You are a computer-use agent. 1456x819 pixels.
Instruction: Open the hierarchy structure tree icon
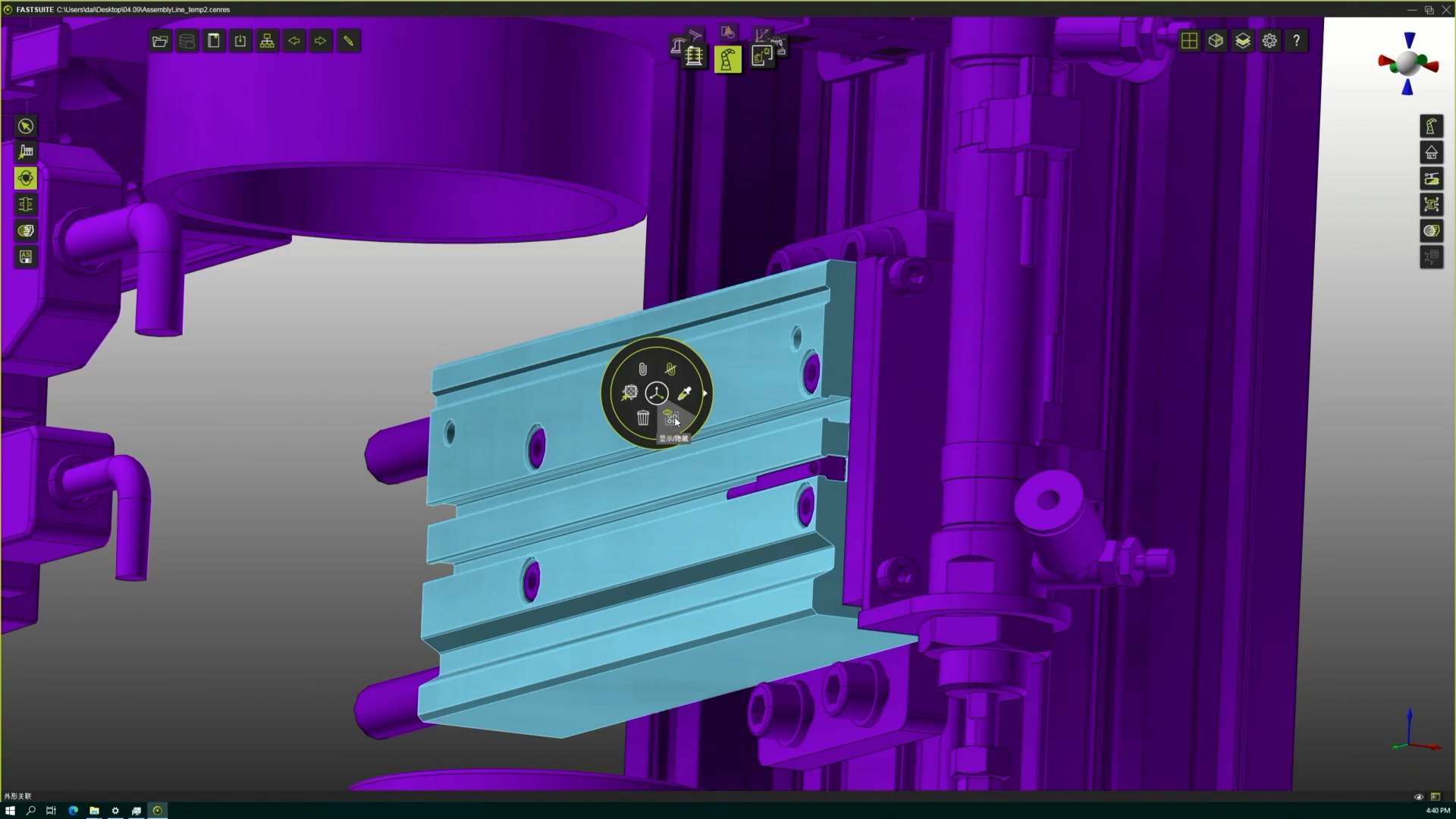tap(267, 41)
